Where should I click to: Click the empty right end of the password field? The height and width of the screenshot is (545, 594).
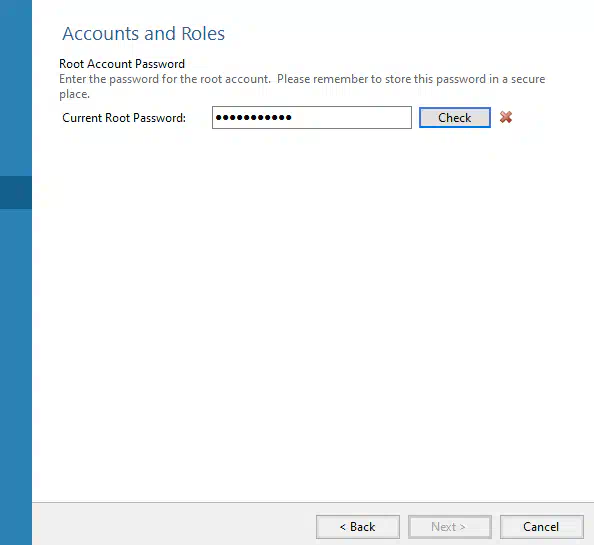352,117
